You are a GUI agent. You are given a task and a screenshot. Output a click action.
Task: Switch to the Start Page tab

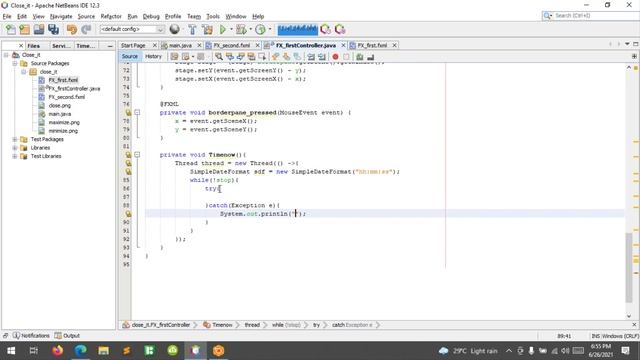click(133, 45)
